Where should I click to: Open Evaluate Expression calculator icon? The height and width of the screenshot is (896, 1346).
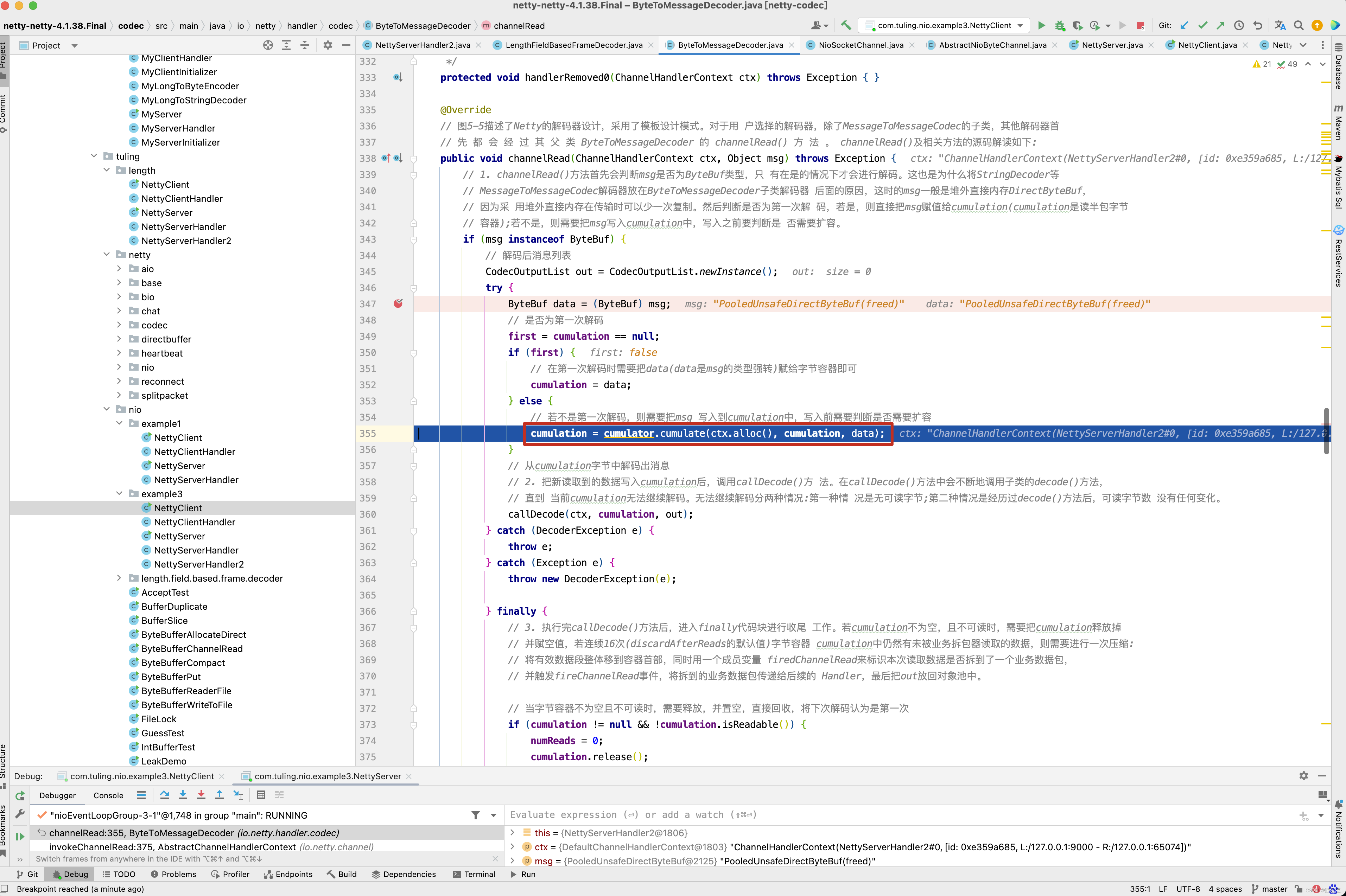261,795
